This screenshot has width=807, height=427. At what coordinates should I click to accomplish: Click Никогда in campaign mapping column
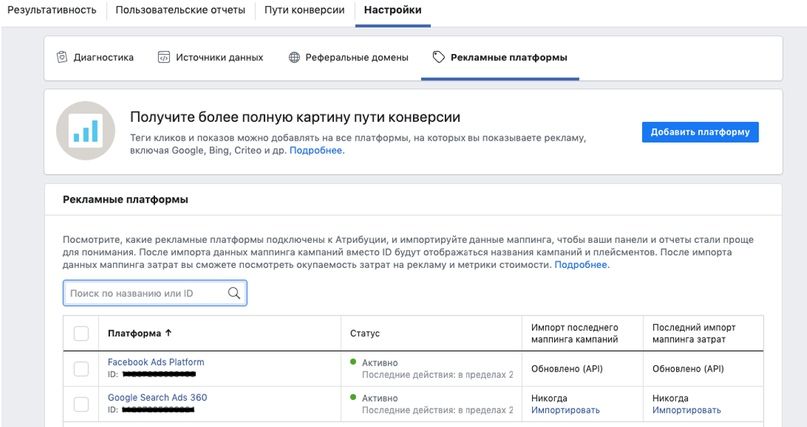coord(549,398)
